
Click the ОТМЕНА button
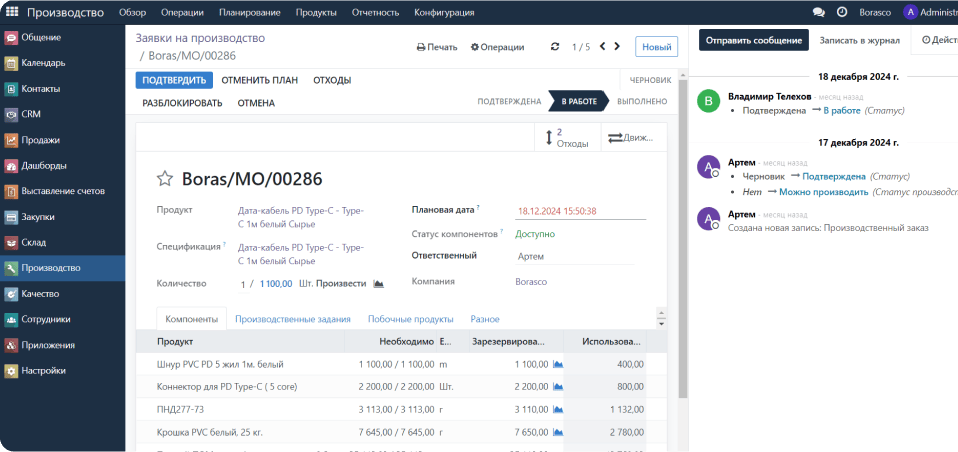point(256,103)
